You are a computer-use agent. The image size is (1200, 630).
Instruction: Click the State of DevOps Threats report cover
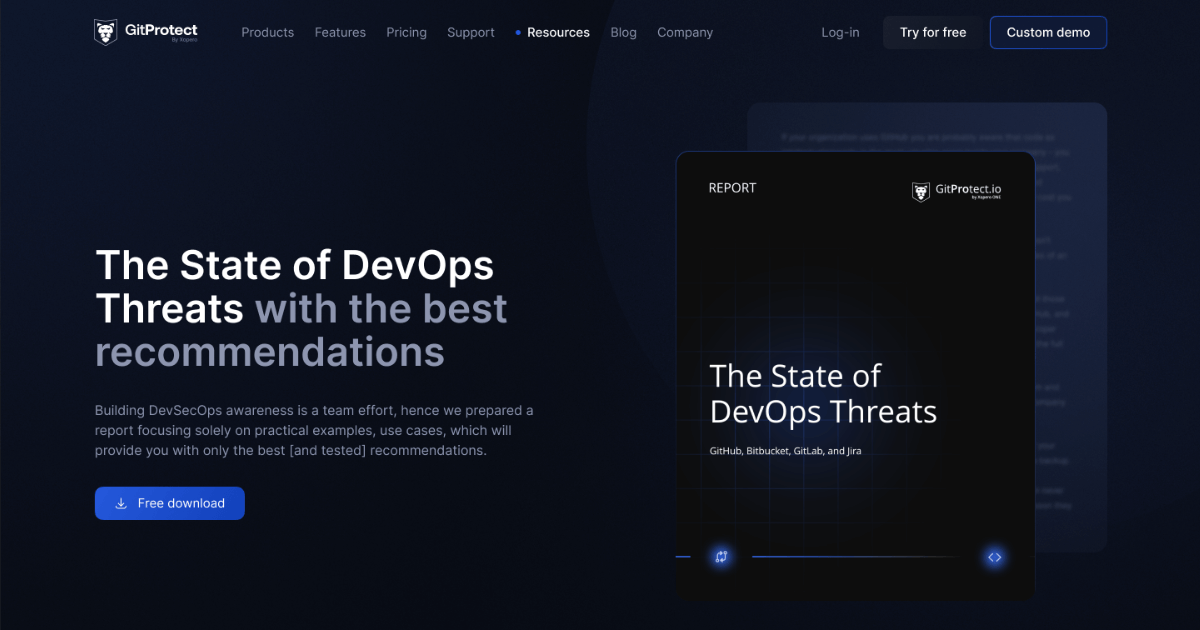pos(855,375)
